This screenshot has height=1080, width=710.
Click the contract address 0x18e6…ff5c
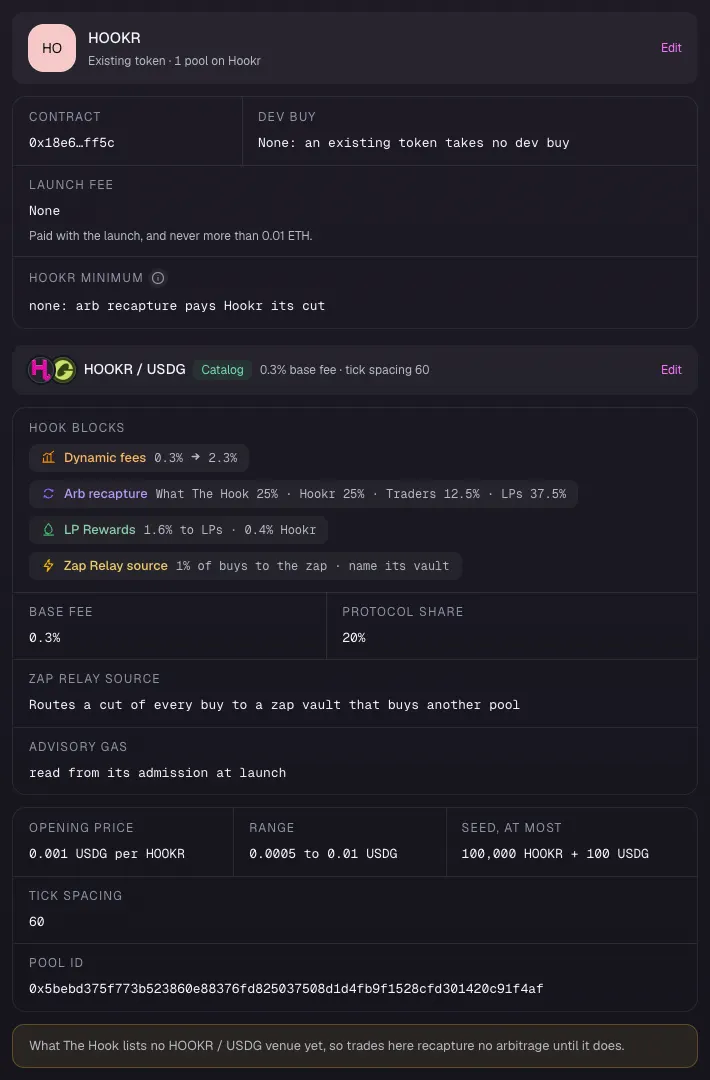[x=72, y=143]
